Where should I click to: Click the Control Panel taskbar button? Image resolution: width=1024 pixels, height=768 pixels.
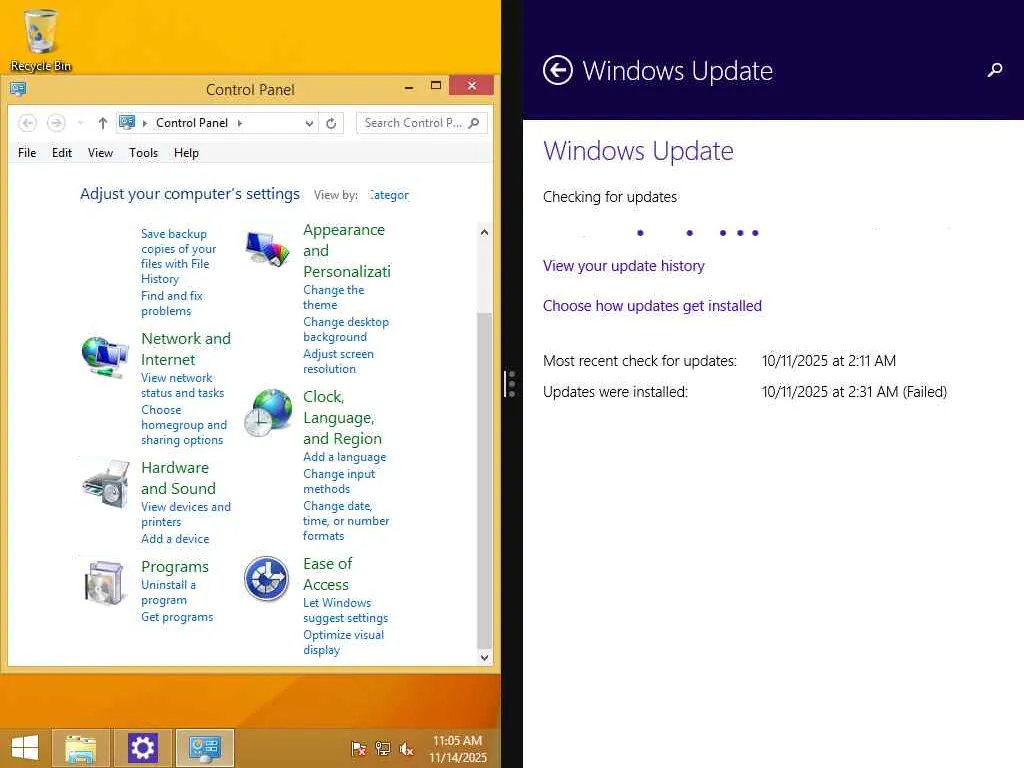coord(205,748)
